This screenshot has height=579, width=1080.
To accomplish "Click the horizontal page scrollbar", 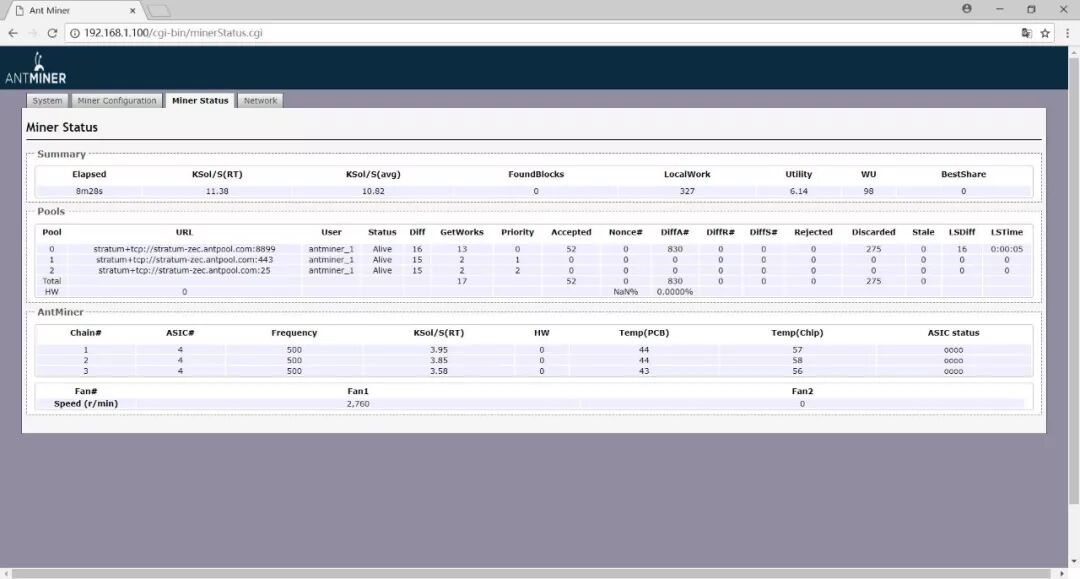I will 530,573.
